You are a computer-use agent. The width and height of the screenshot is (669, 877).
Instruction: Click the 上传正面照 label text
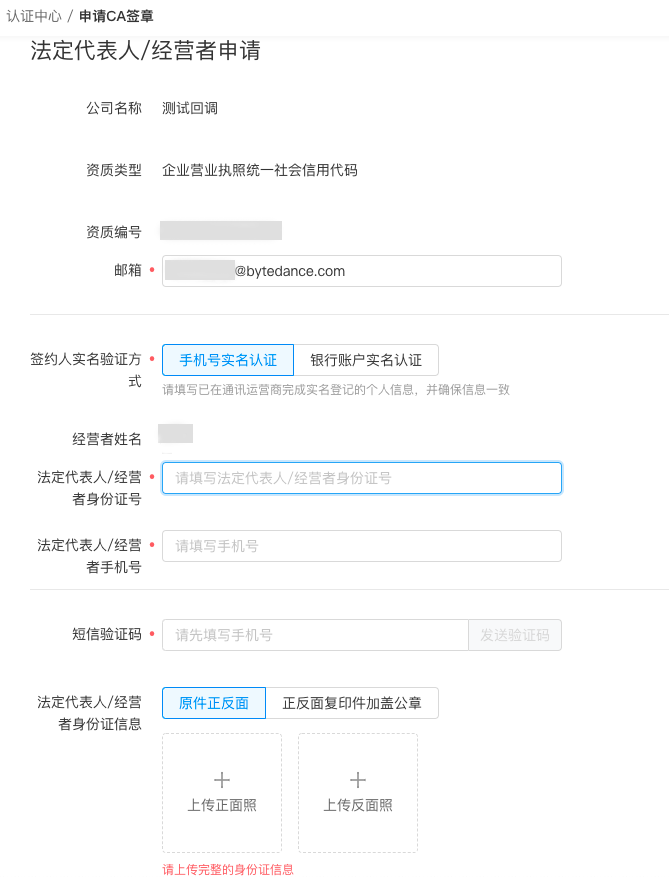(x=222, y=805)
